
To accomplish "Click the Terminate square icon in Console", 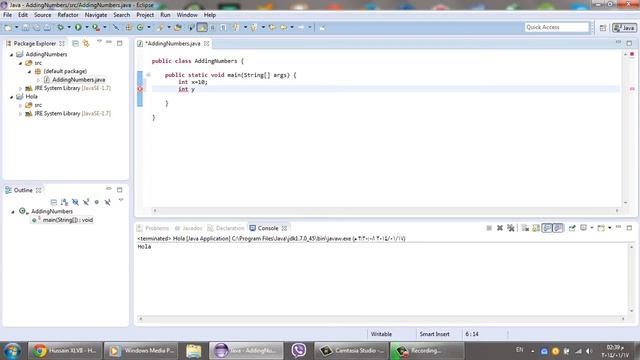I will 489,228.
